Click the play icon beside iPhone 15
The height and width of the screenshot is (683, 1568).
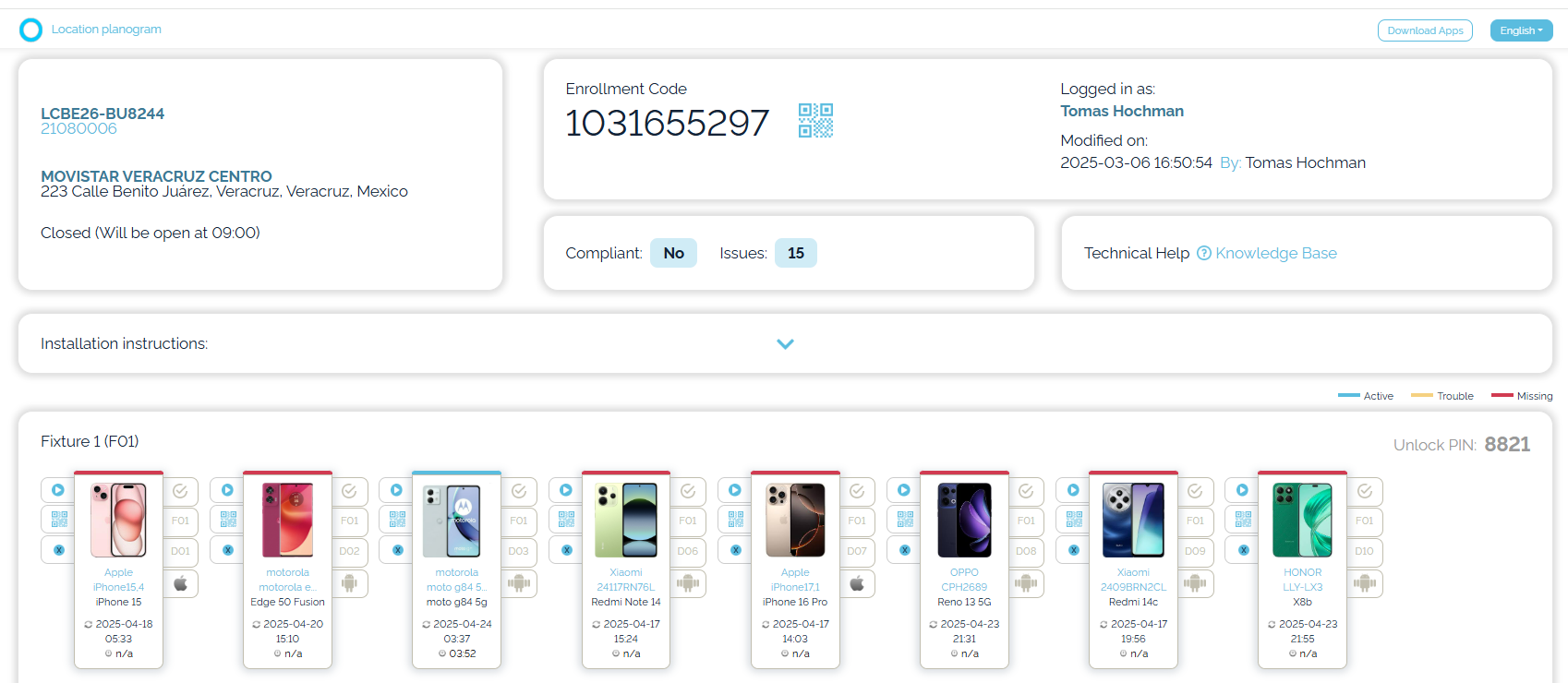58,490
